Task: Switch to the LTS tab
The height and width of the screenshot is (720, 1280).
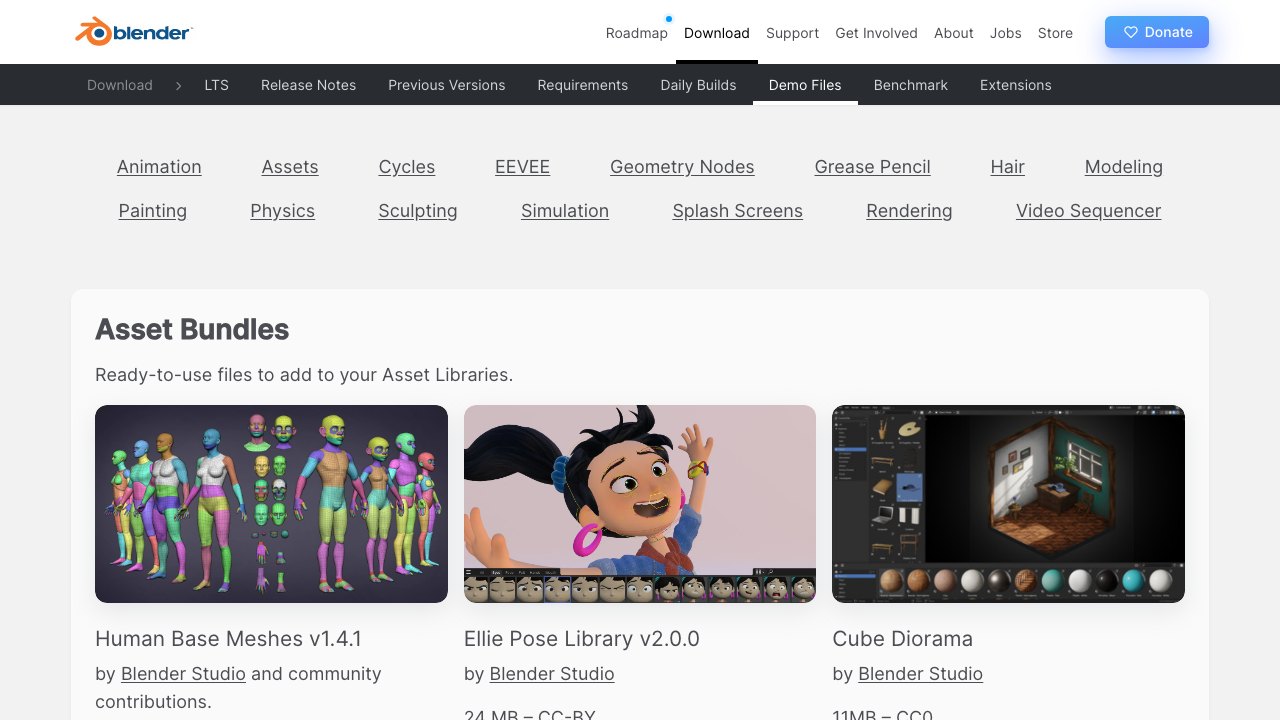Action: pos(216,85)
